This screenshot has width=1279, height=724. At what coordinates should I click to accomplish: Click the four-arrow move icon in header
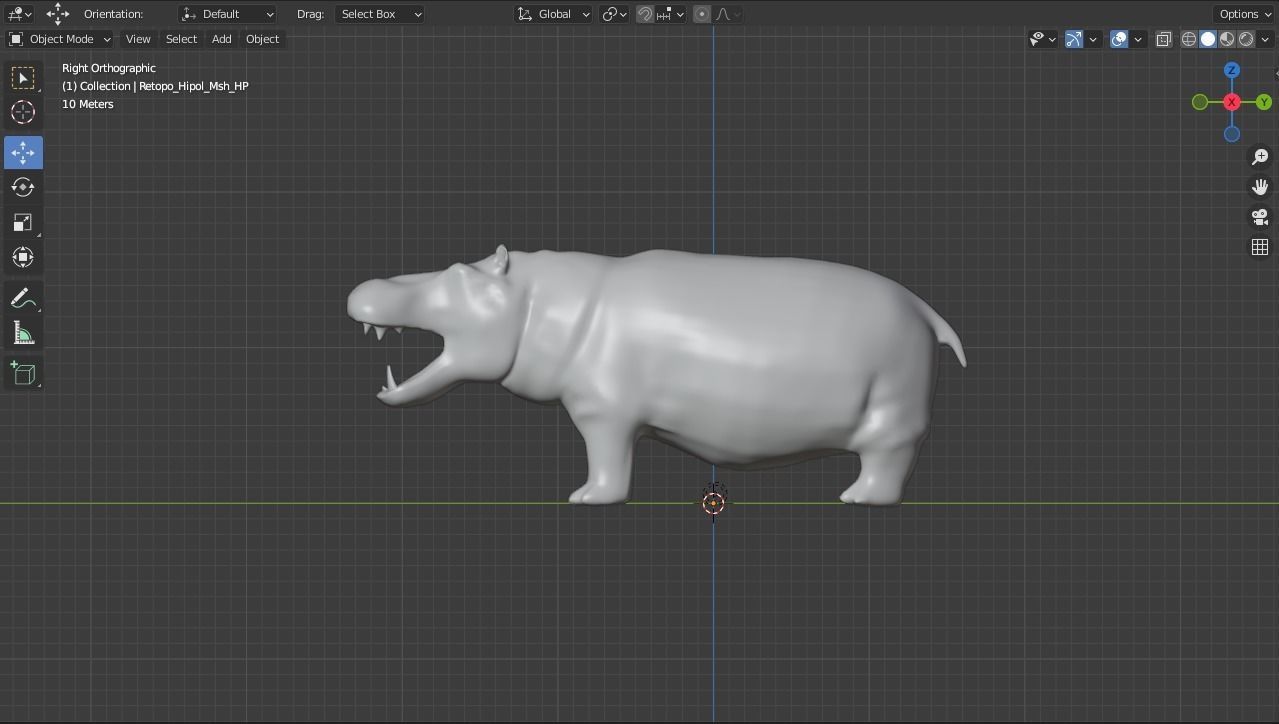[58, 14]
